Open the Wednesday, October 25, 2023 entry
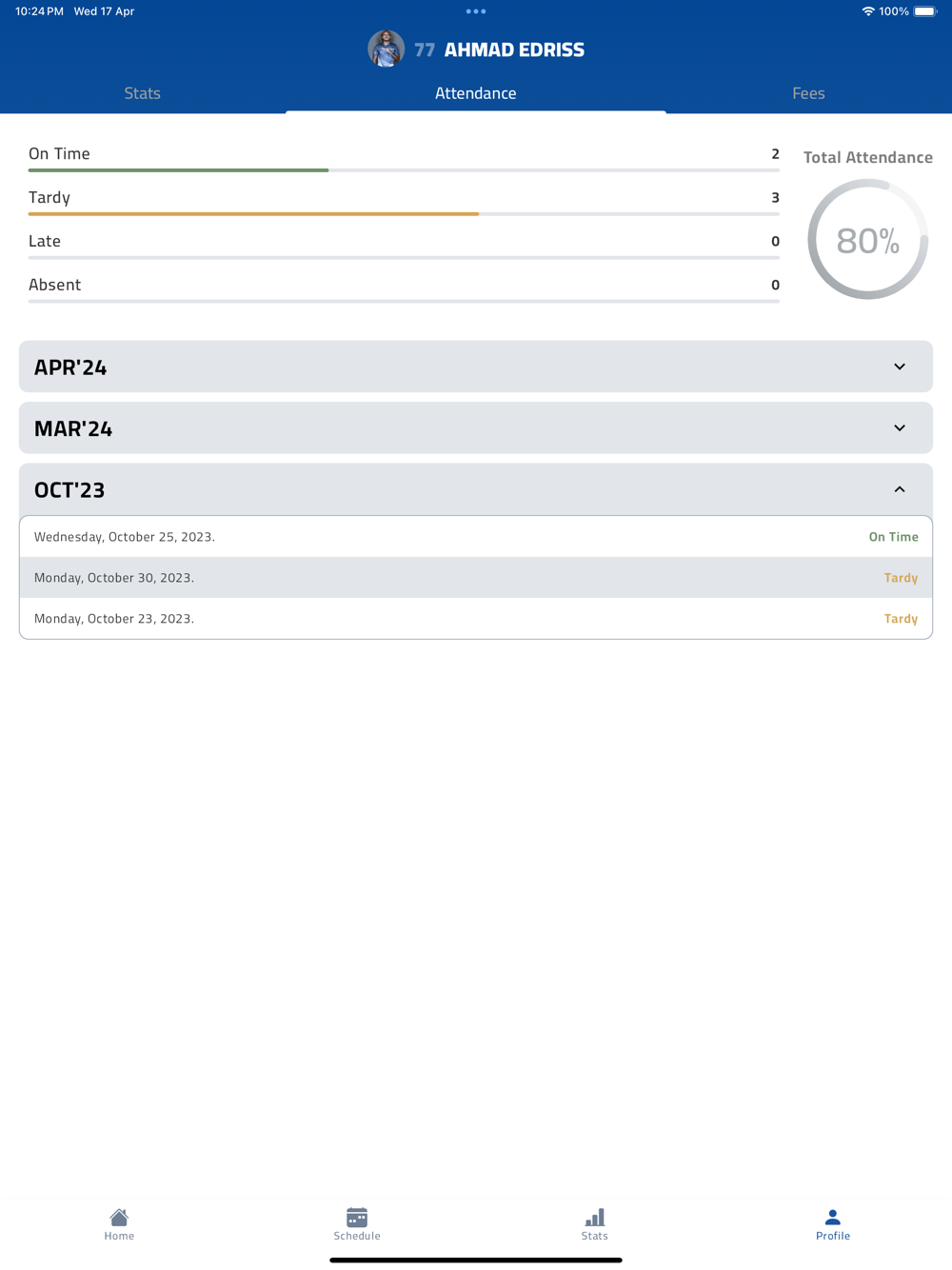 click(476, 537)
